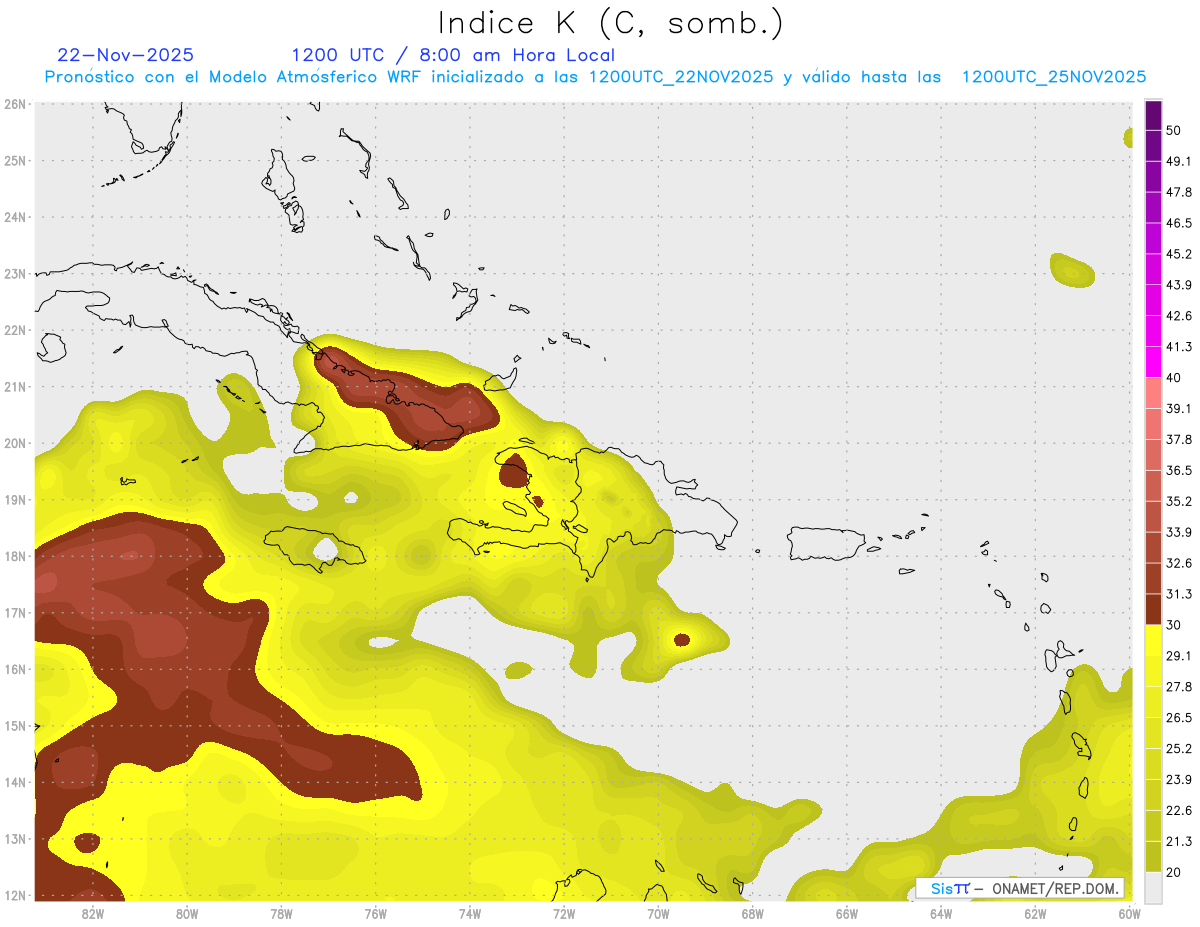Click the colorbar value '45.2'
Screen dimensions: 1200x927
pyautogui.click(x=1179, y=254)
